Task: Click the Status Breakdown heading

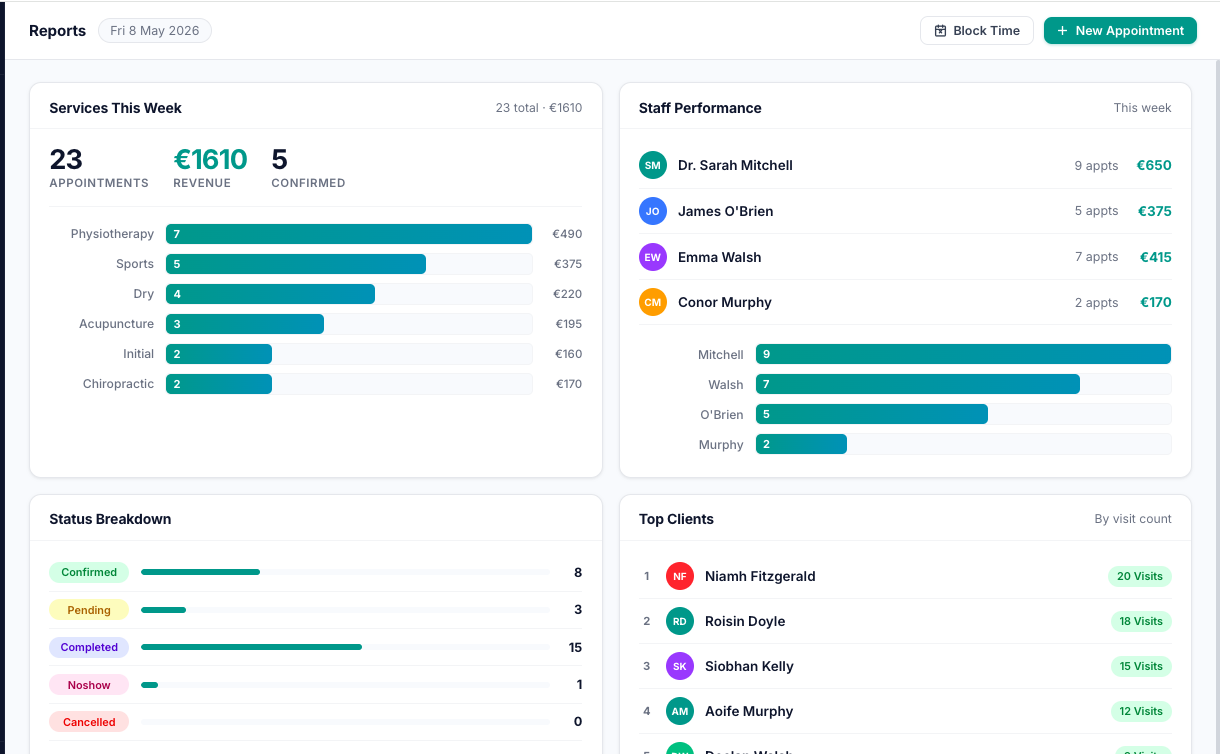Action: pyautogui.click(x=110, y=519)
